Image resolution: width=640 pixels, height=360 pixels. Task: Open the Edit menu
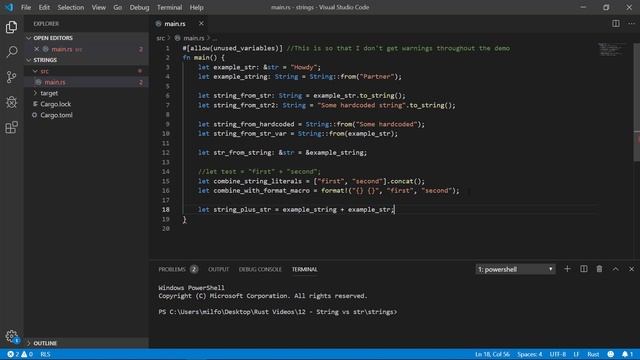coord(44,7)
